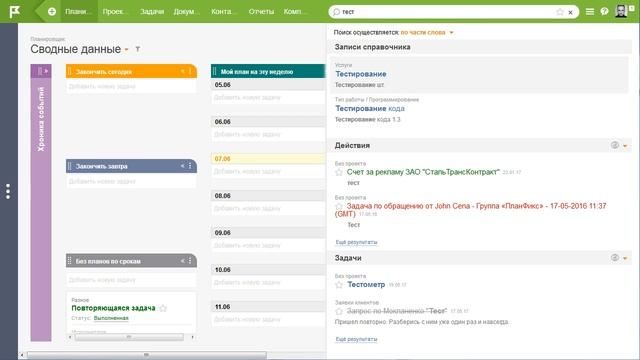This screenshot has width=640, height=360.
Task: Open Тестирование кода directory record
Action: tap(370, 109)
